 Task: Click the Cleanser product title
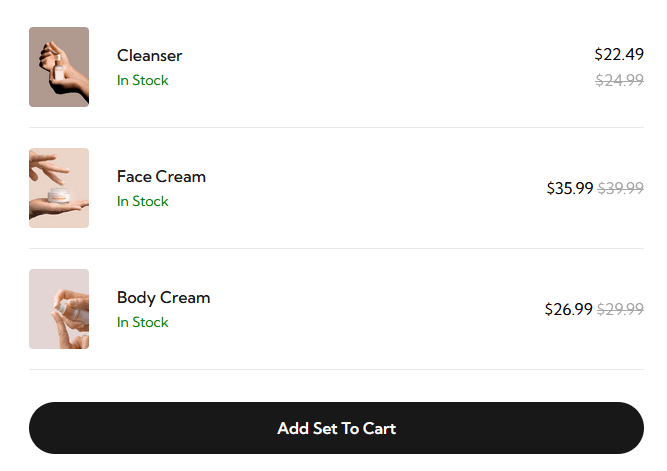point(149,55)
